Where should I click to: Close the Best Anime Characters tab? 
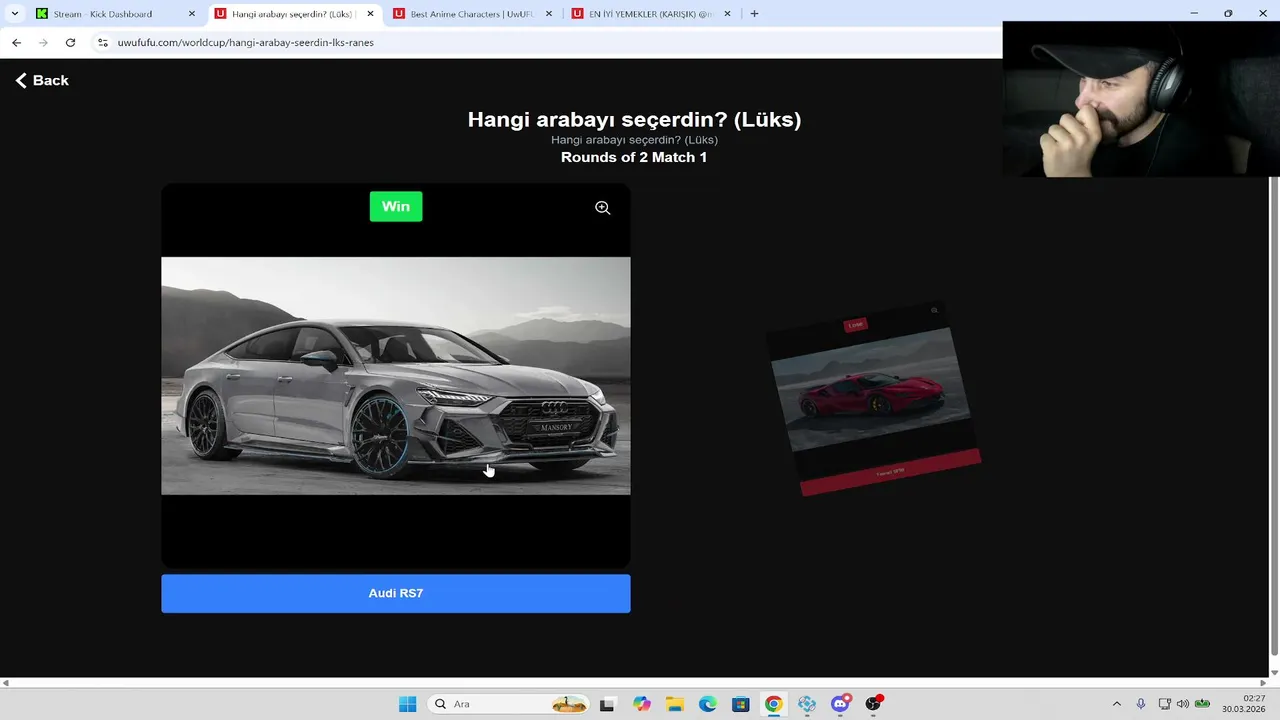pos(548,14)
